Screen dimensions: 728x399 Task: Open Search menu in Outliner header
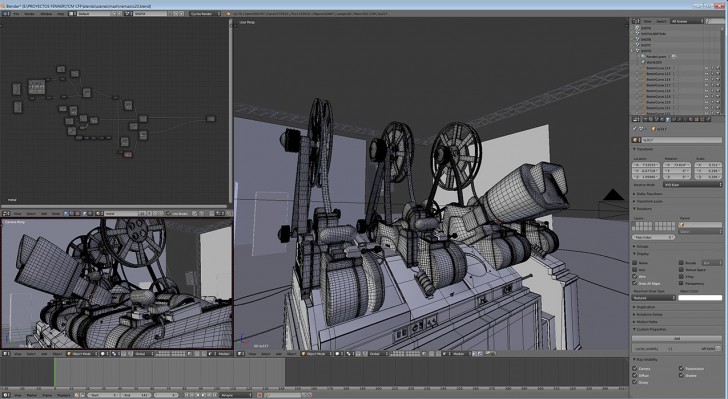coord(661,21)
